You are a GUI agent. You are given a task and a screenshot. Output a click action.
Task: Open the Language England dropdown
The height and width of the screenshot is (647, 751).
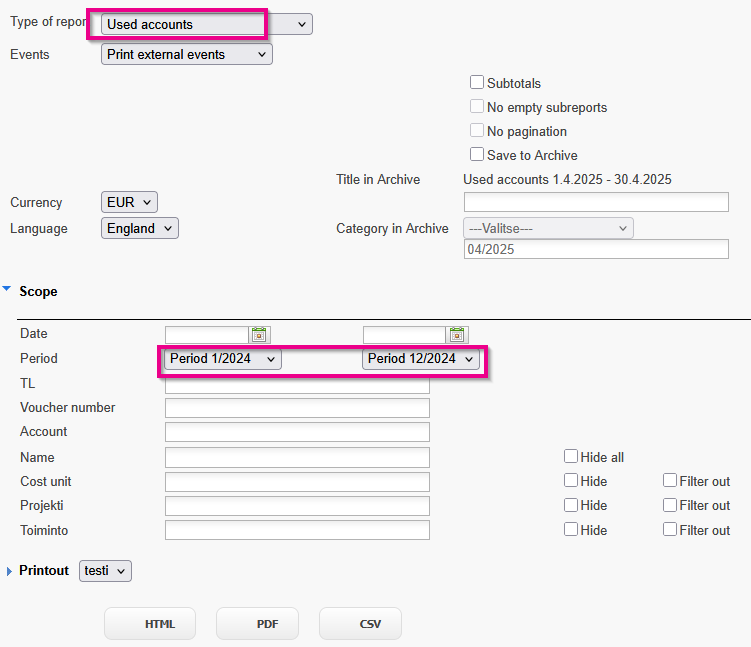click(140, 228)
